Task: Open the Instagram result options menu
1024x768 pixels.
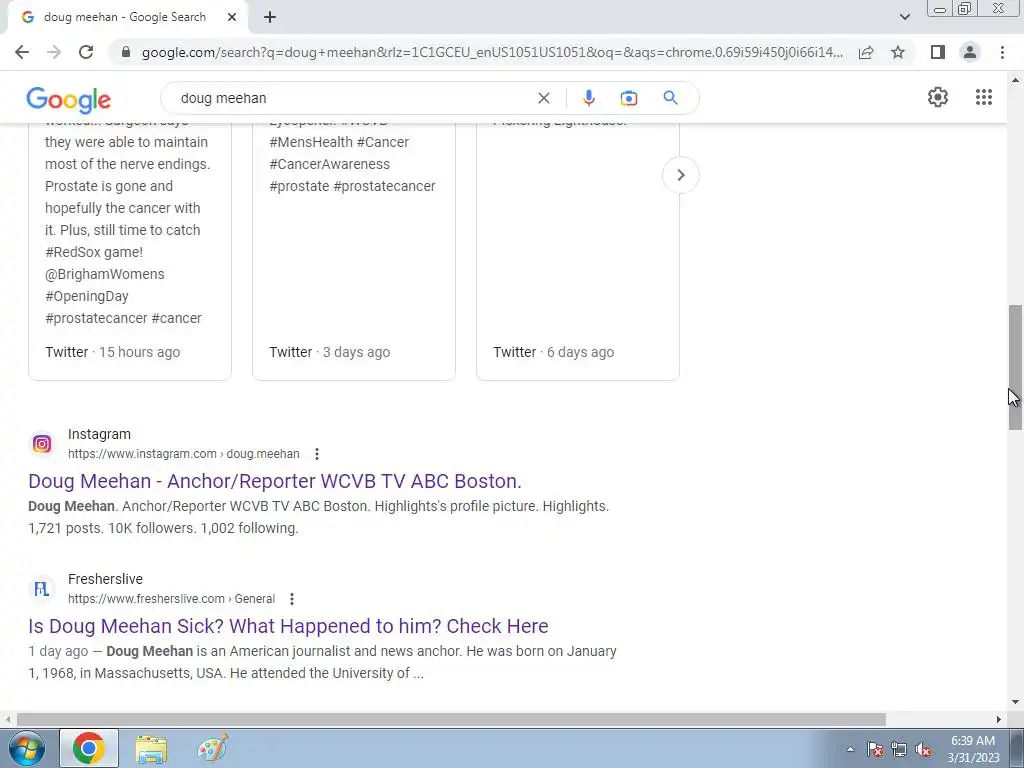Action: tap(317, 454)
